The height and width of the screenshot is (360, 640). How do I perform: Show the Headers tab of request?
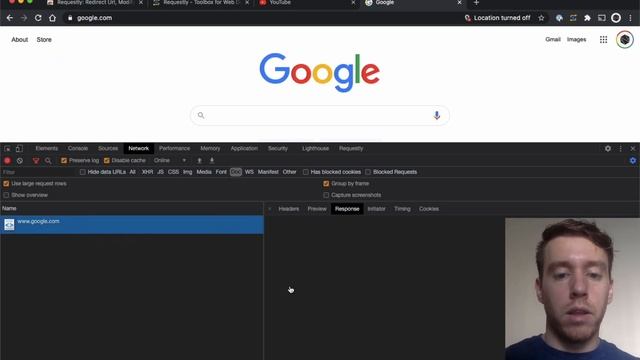click(x=289, y=209)
